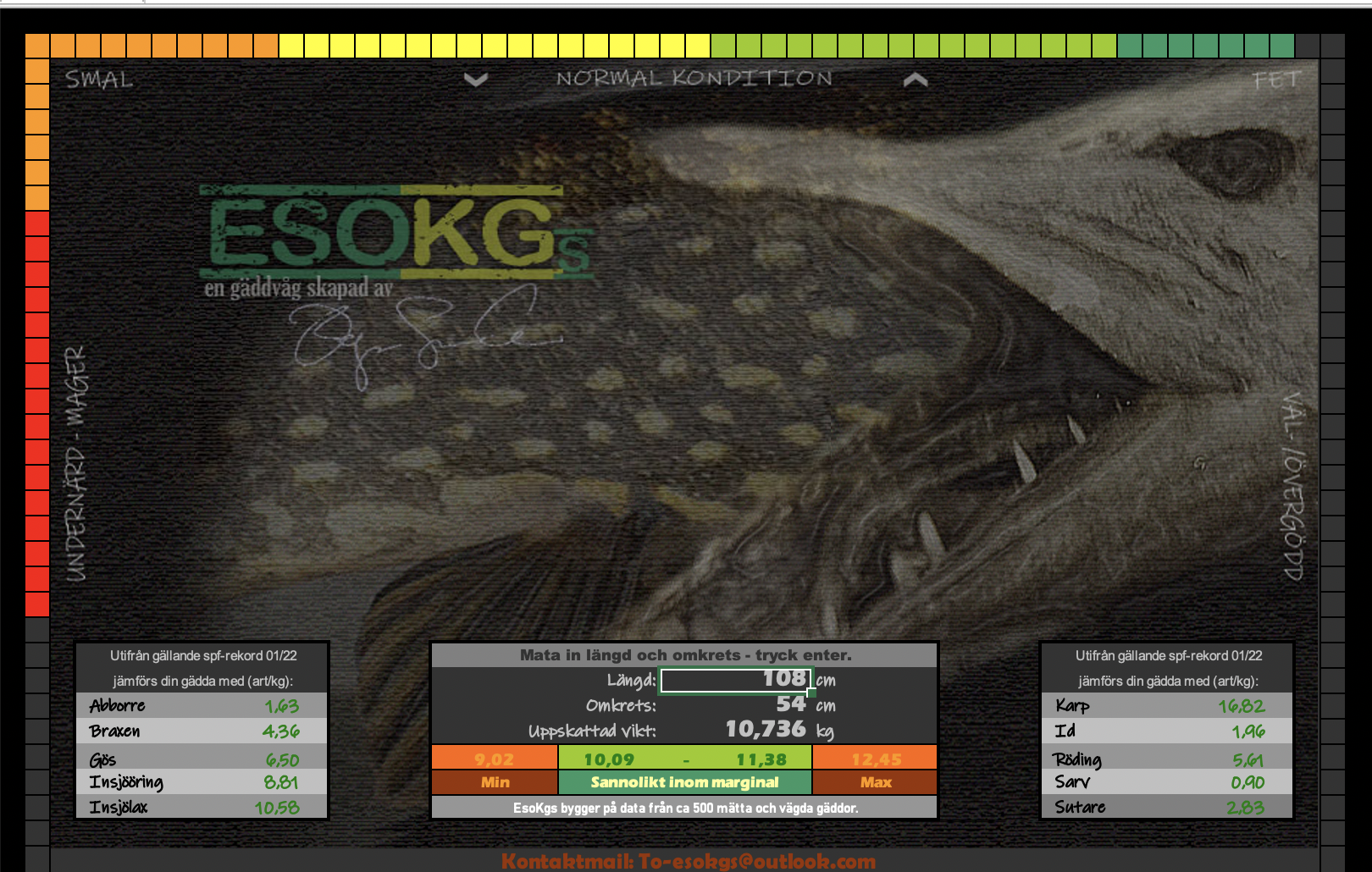Click the minimum weight value 9,02
1372x872 pixels.
click(494, 759)
